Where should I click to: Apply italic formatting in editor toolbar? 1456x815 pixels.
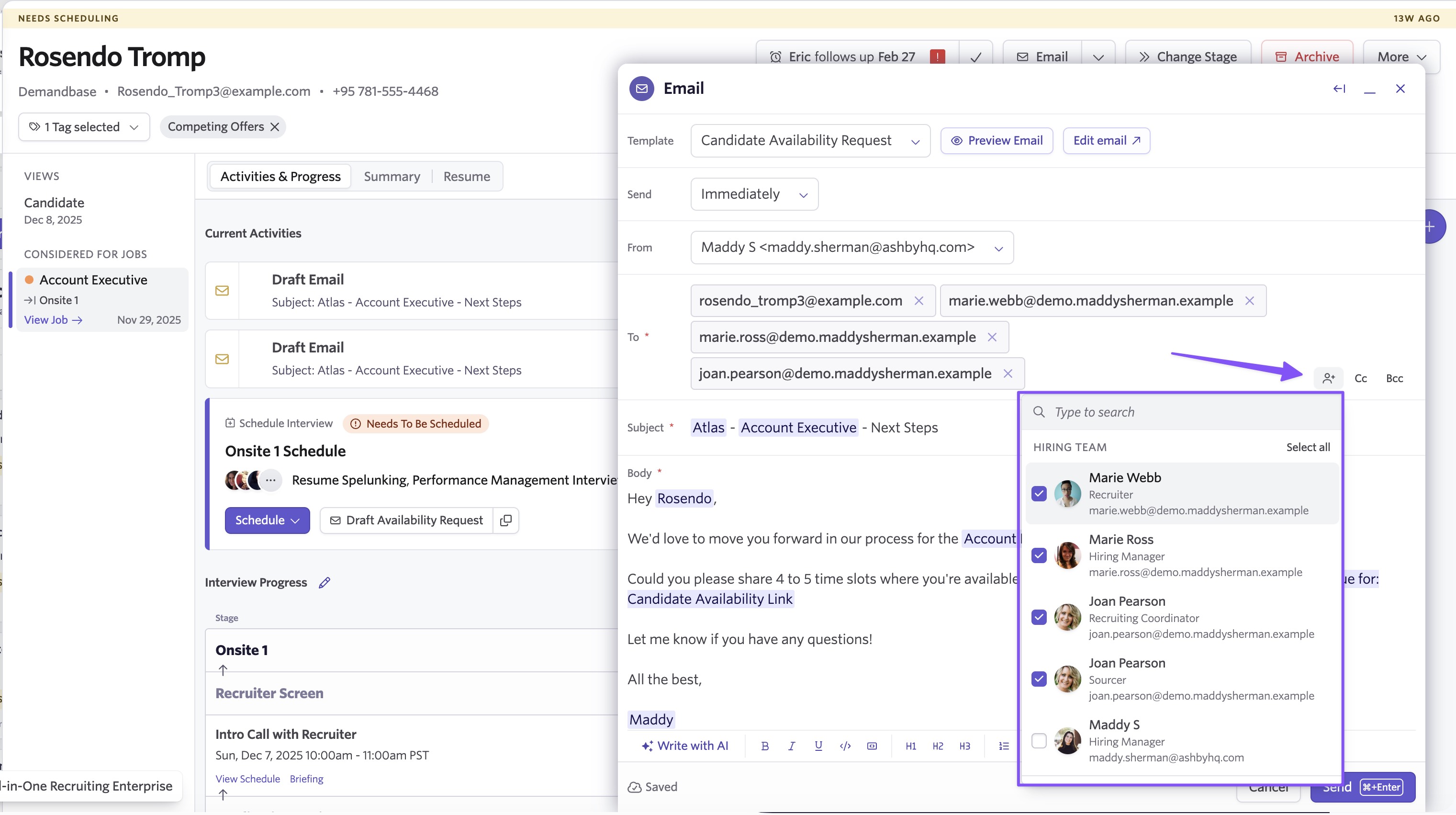tap(791, 746)
